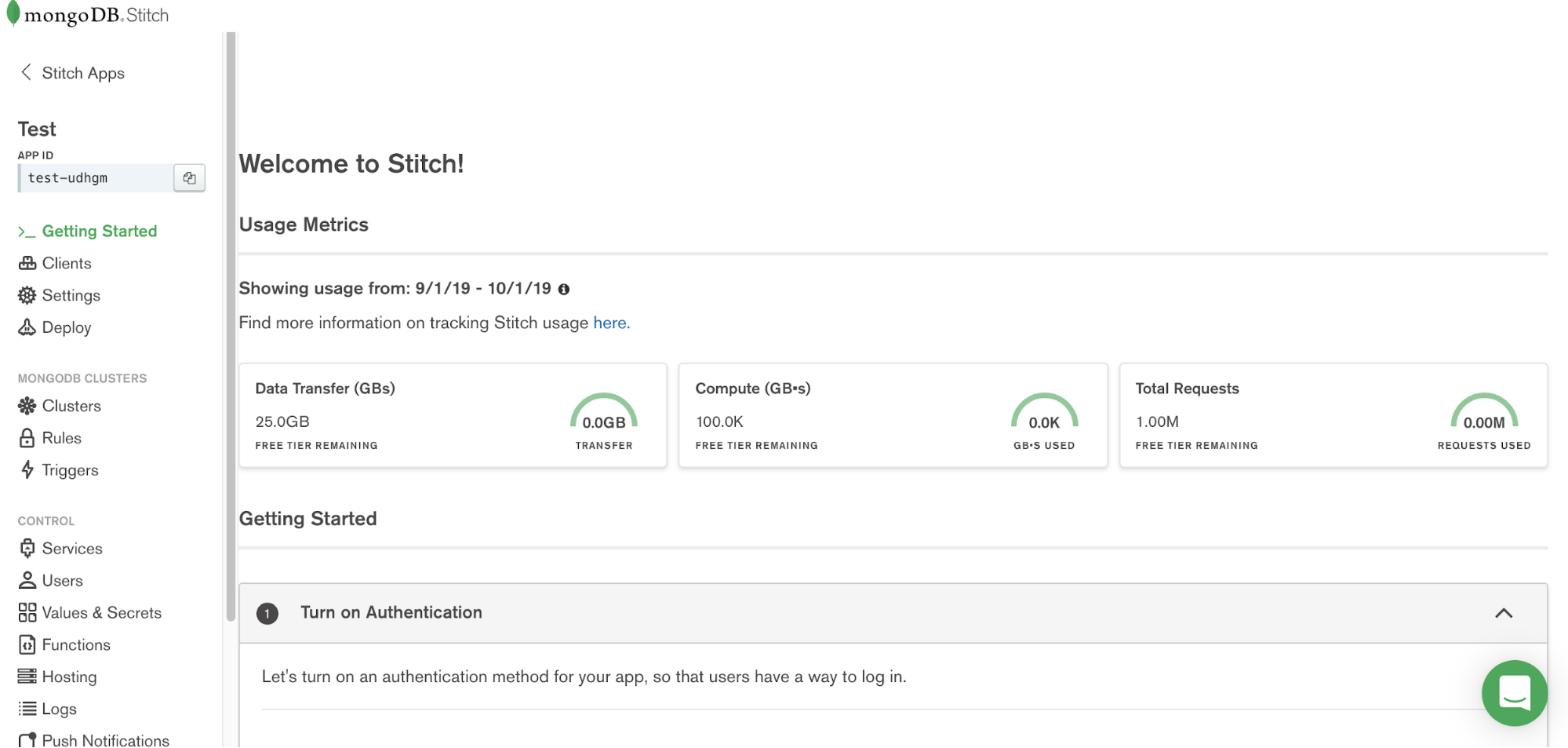Click the Functions file icon

coord(27,644)
